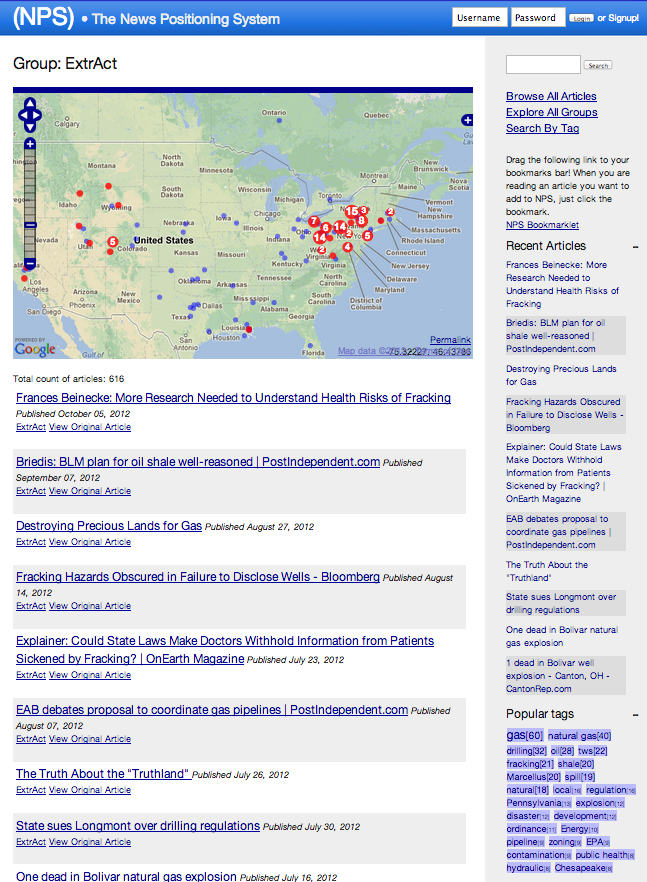This screenshot has width=647, height=882.
Task: Open sidebar link One dead in Bolivar explosion
Action: (561, 636)
